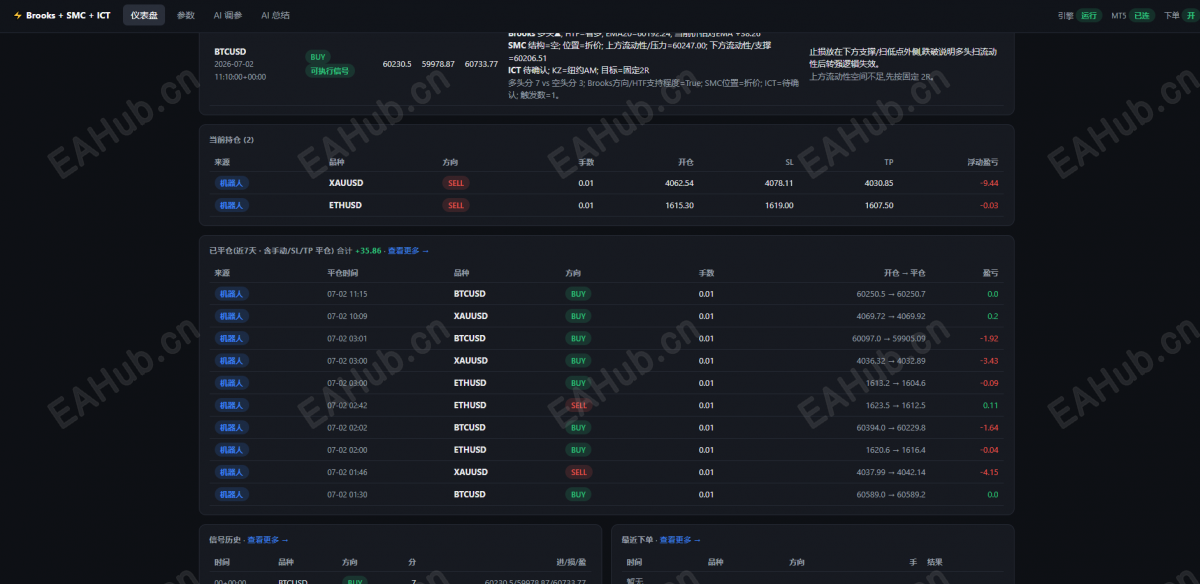The image size is (1200, 584).
Task: Click the 机器人 tag on the open XAUUSD position
Action: (x=231, y=183)
